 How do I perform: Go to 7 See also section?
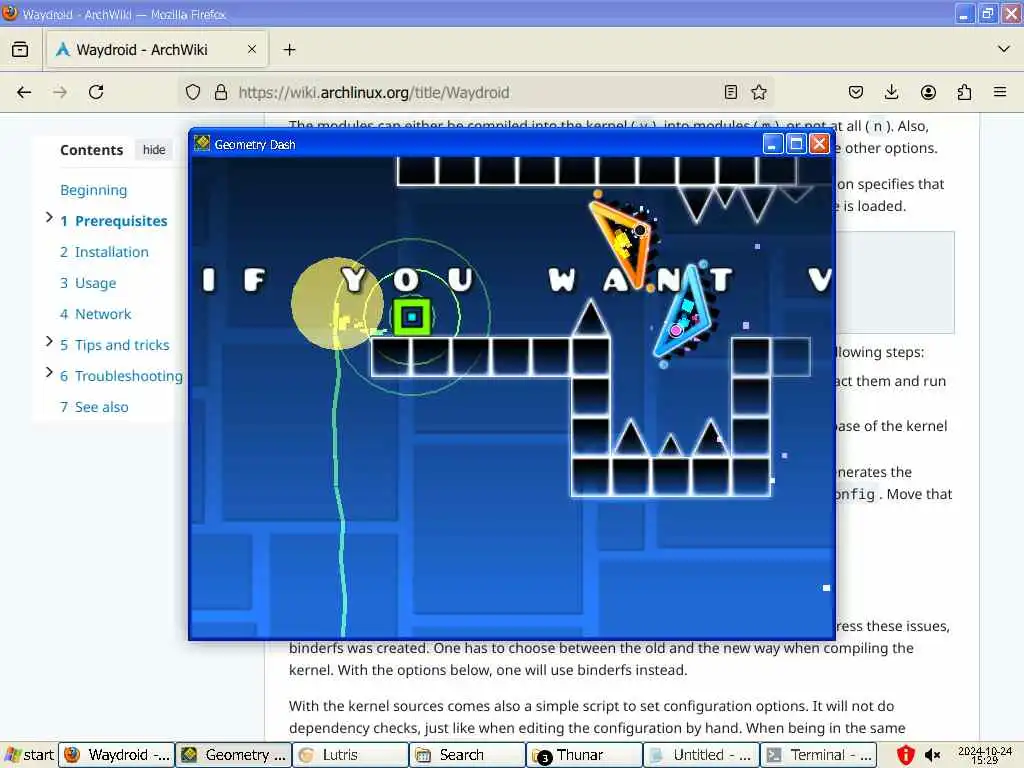click(x=94, y=407)
